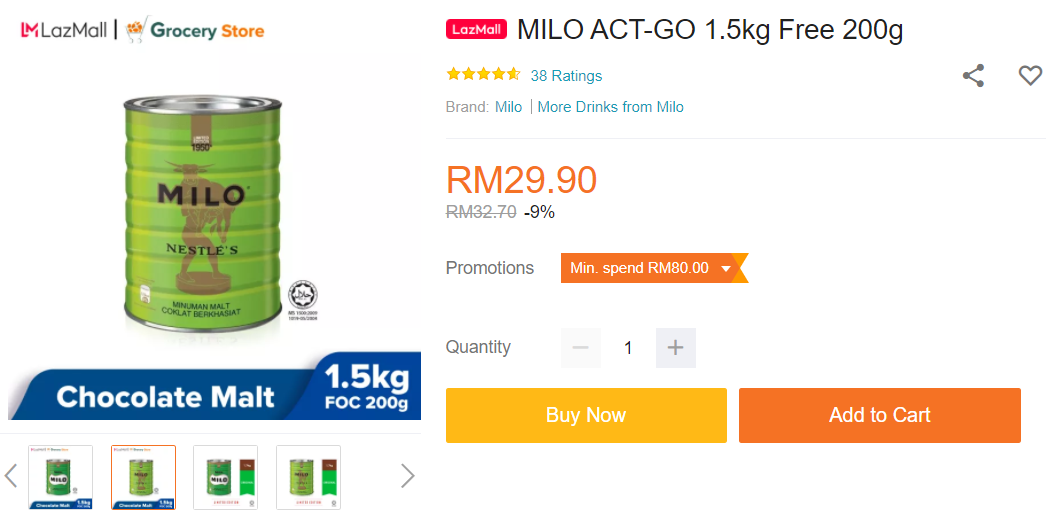This screenshot has width=1050, height=529.
Task: Click the LazMall logo at top left
Action: (64, 31)
